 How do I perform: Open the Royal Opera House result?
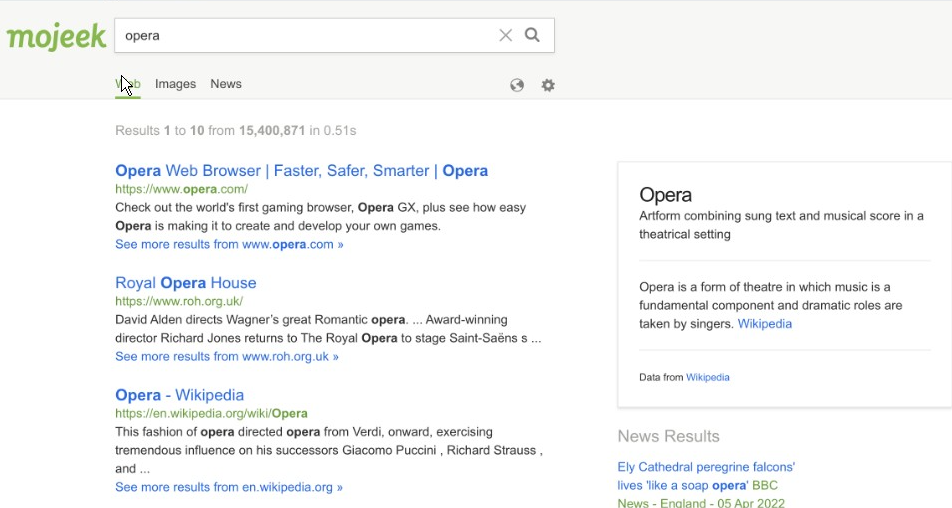[x=186, y=283]
